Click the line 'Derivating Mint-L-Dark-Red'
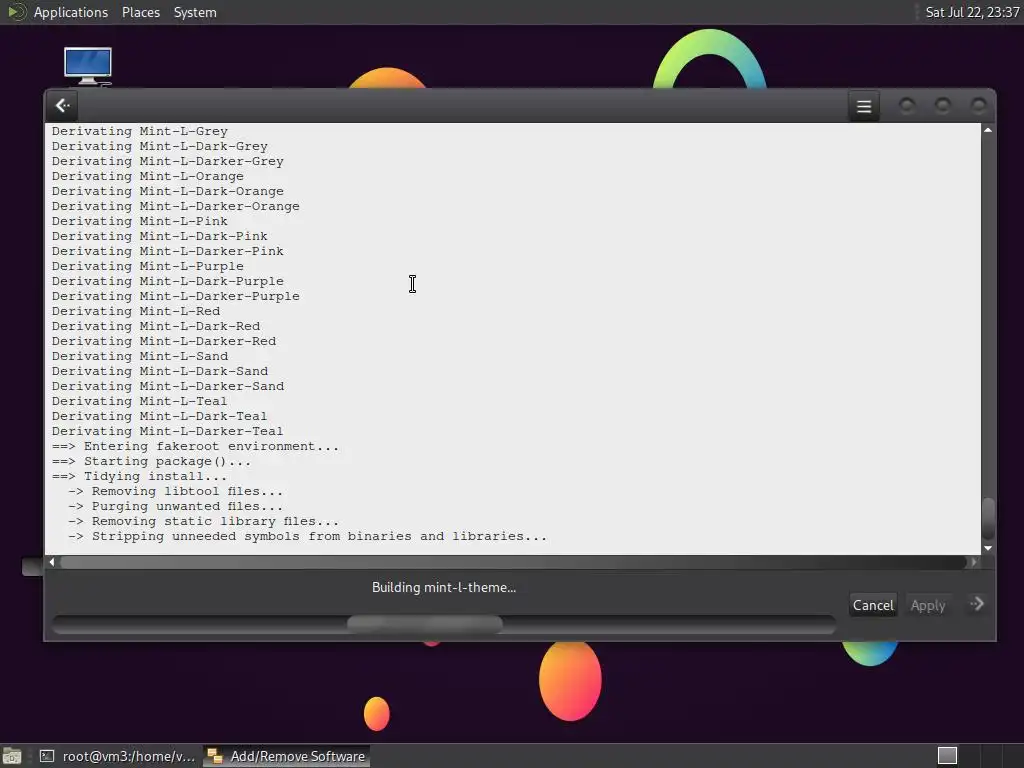Viewport: 1024px width, 768px height. (156, 327)
